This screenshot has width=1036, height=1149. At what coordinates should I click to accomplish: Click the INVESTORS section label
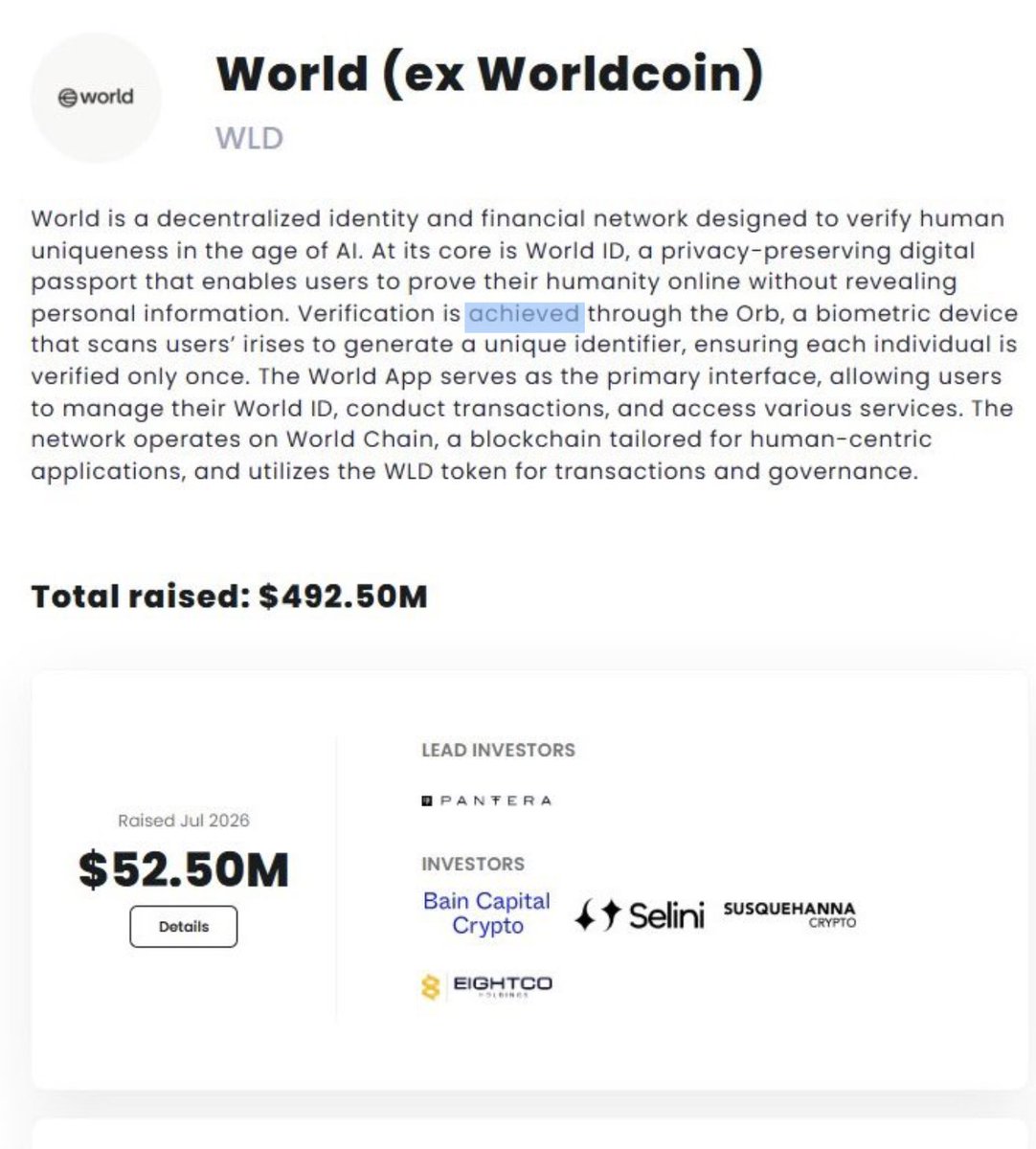[x=473, y=865]
